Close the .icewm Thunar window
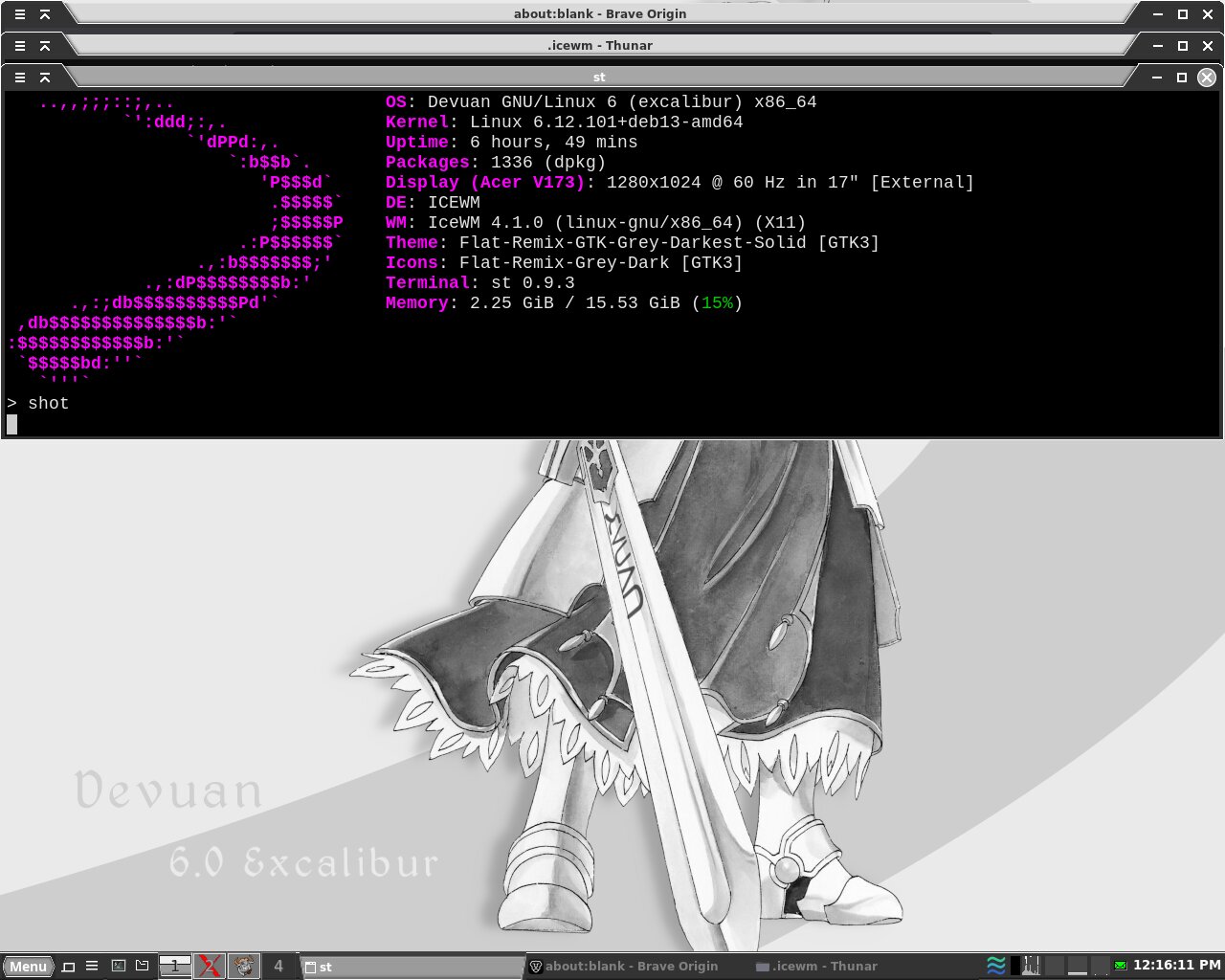This screenshot has width=1225, height=980. 1207,46
